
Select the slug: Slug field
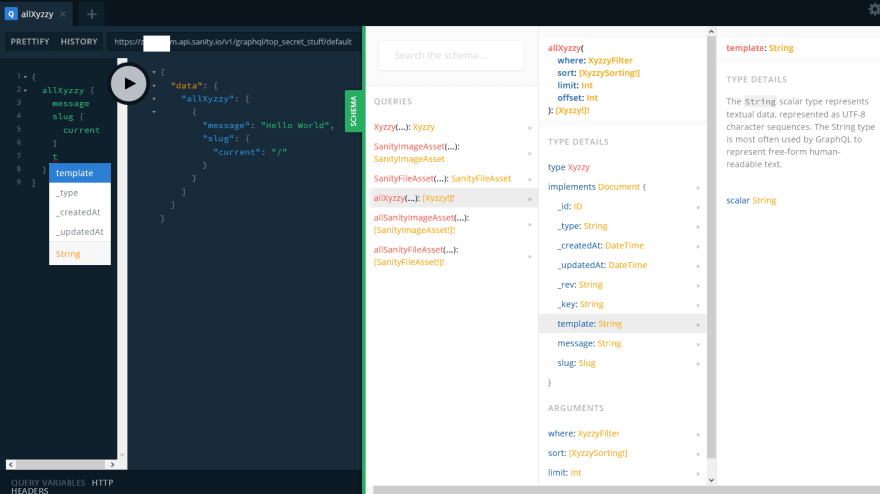[x=622, y=363]
